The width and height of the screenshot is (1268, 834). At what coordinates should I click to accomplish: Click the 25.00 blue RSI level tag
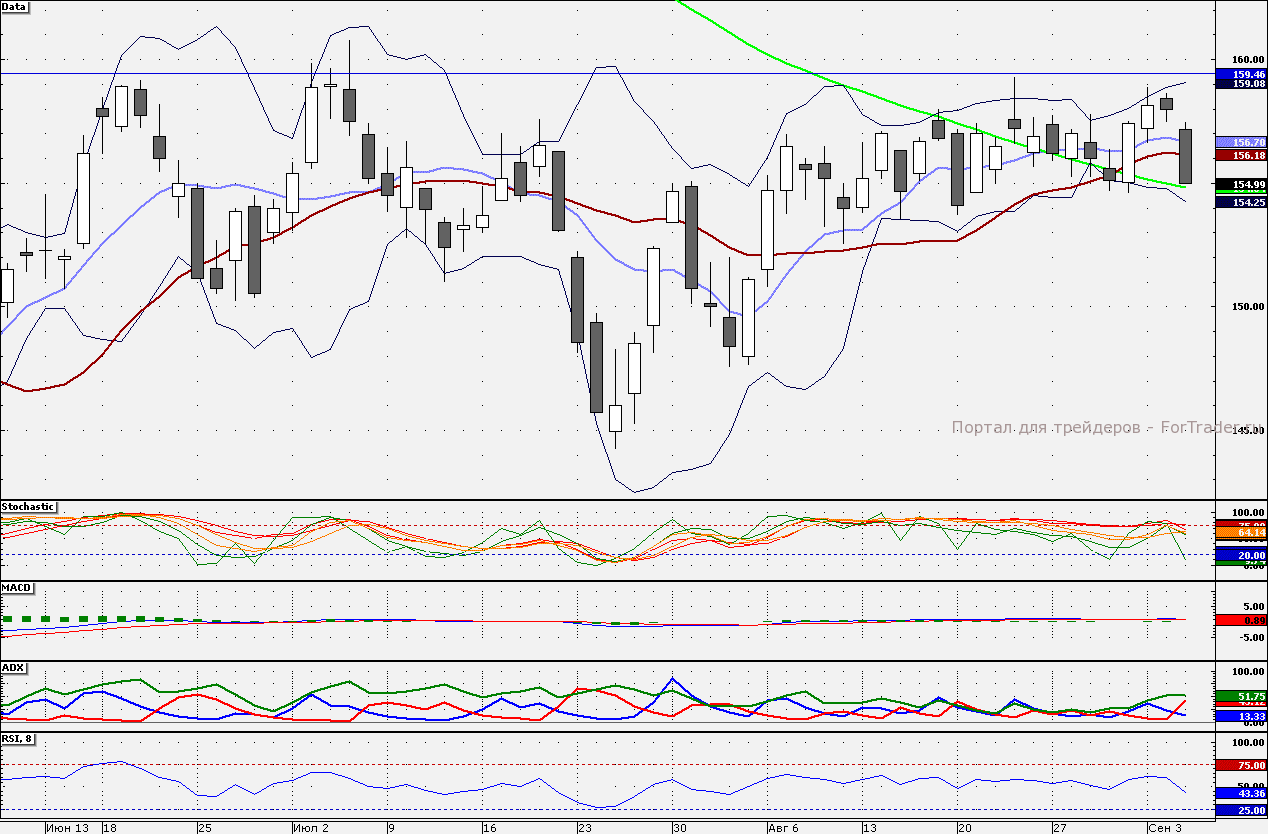(x=1241, y=810)
